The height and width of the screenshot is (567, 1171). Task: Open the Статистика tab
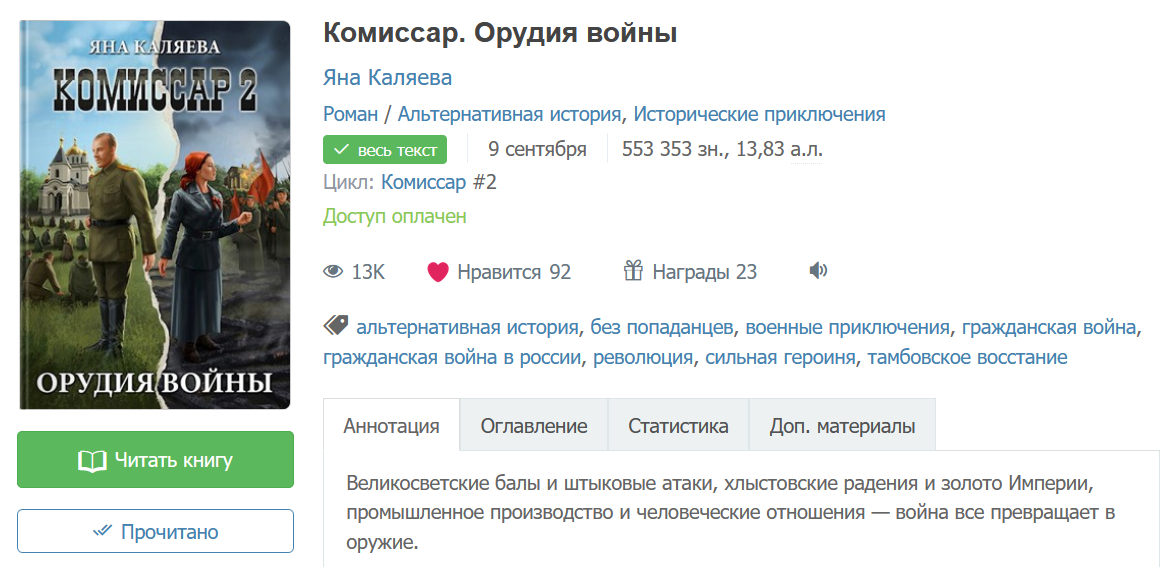678,426
